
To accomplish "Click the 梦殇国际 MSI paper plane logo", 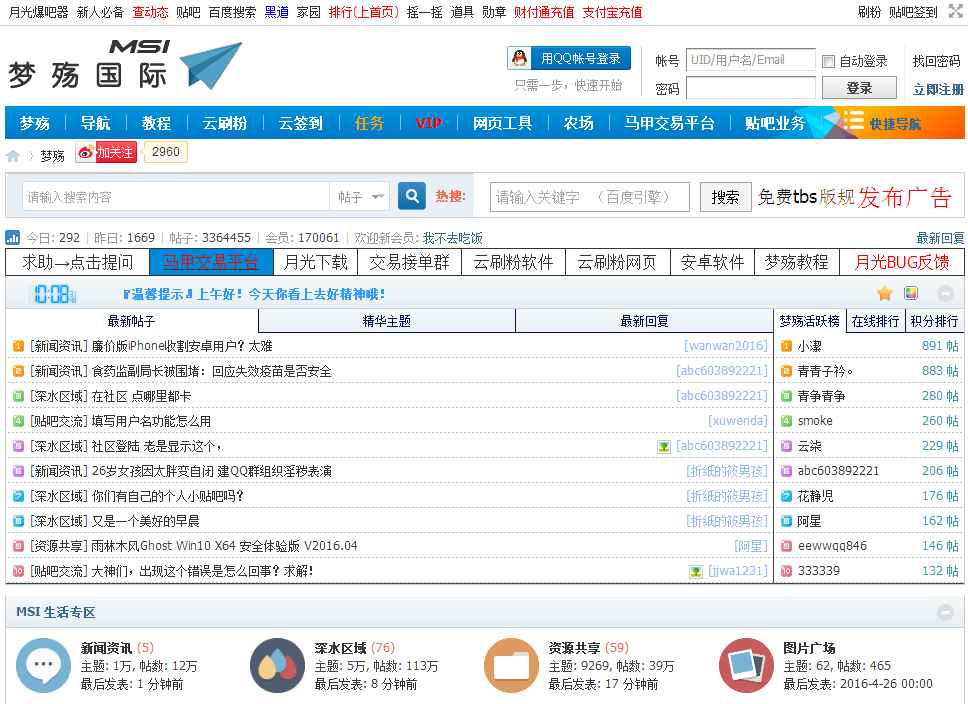I will pos(125,66).
